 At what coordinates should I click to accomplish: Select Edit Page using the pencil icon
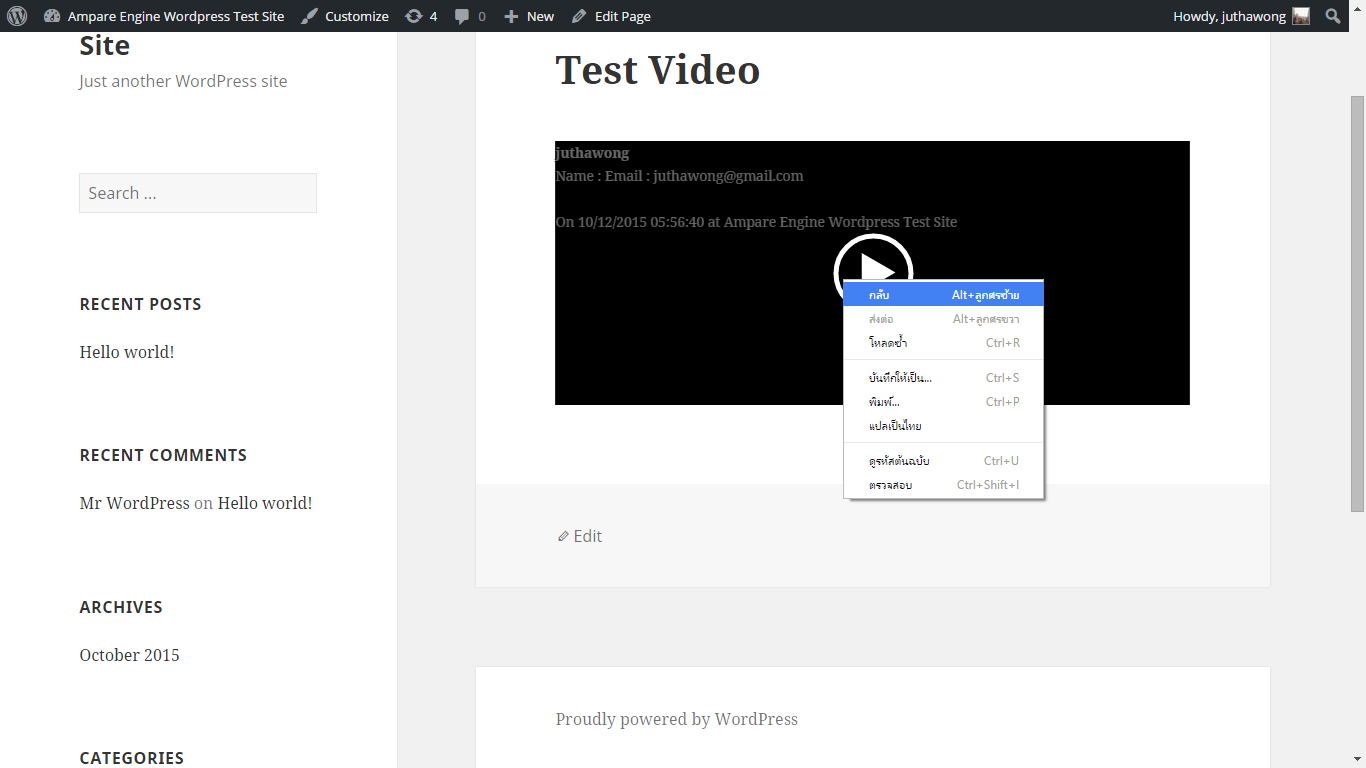[x=610, y=15]
